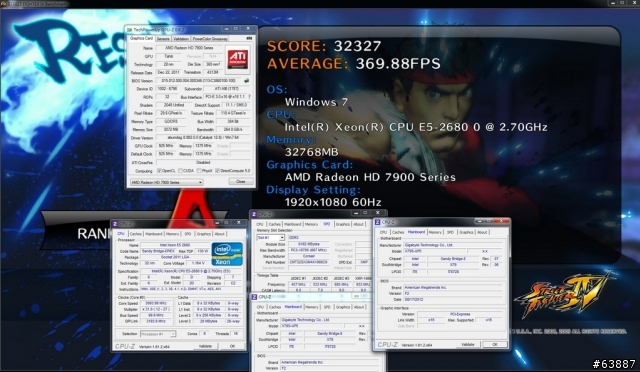Toggle the DirectCompute 5.0 checkbox
The image size is (640, 372).
tap(217, 171)
